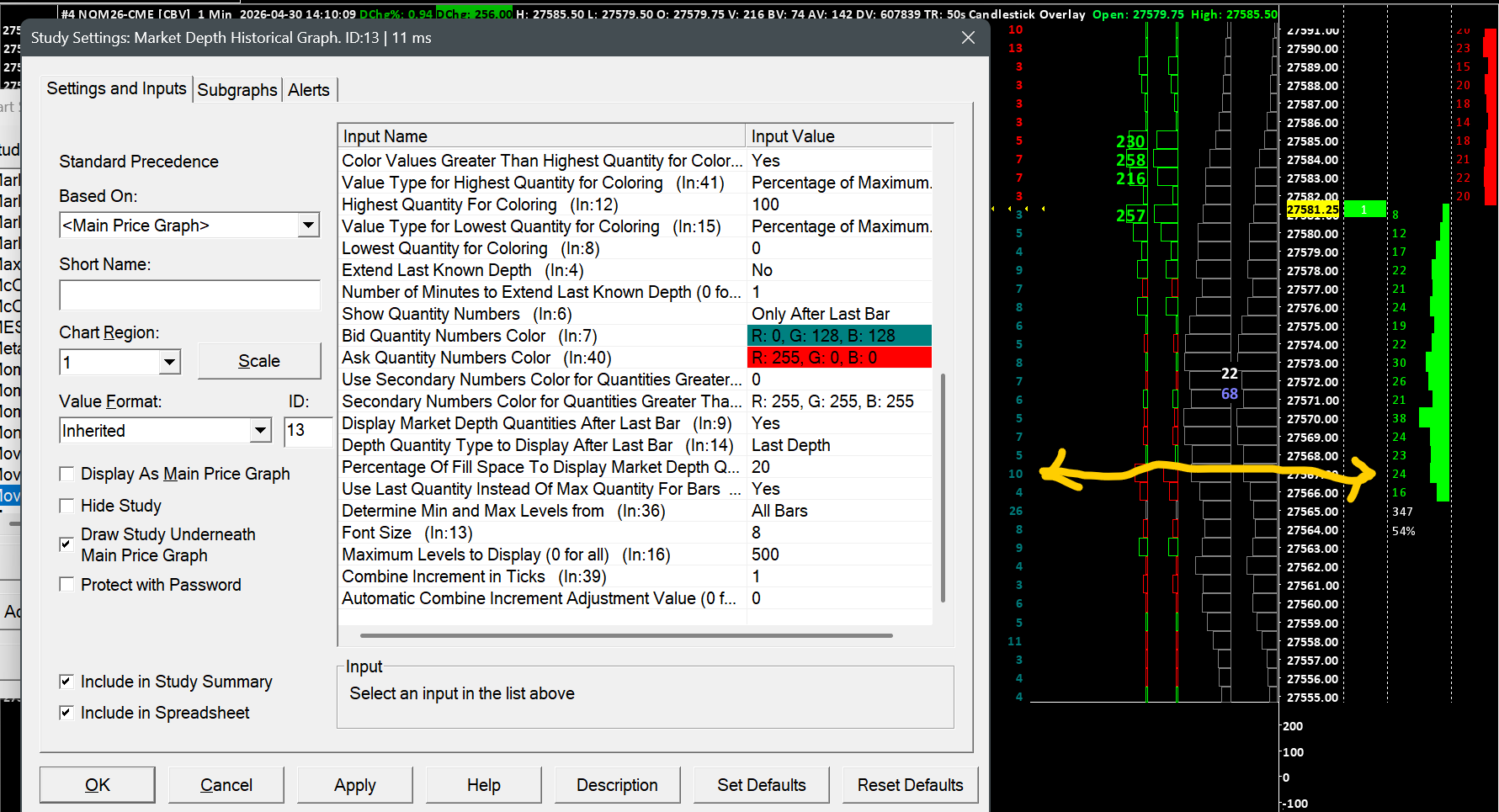
Task: Pick the Ask Quantity Numbers Color swatch
Action: pos(839,358)
